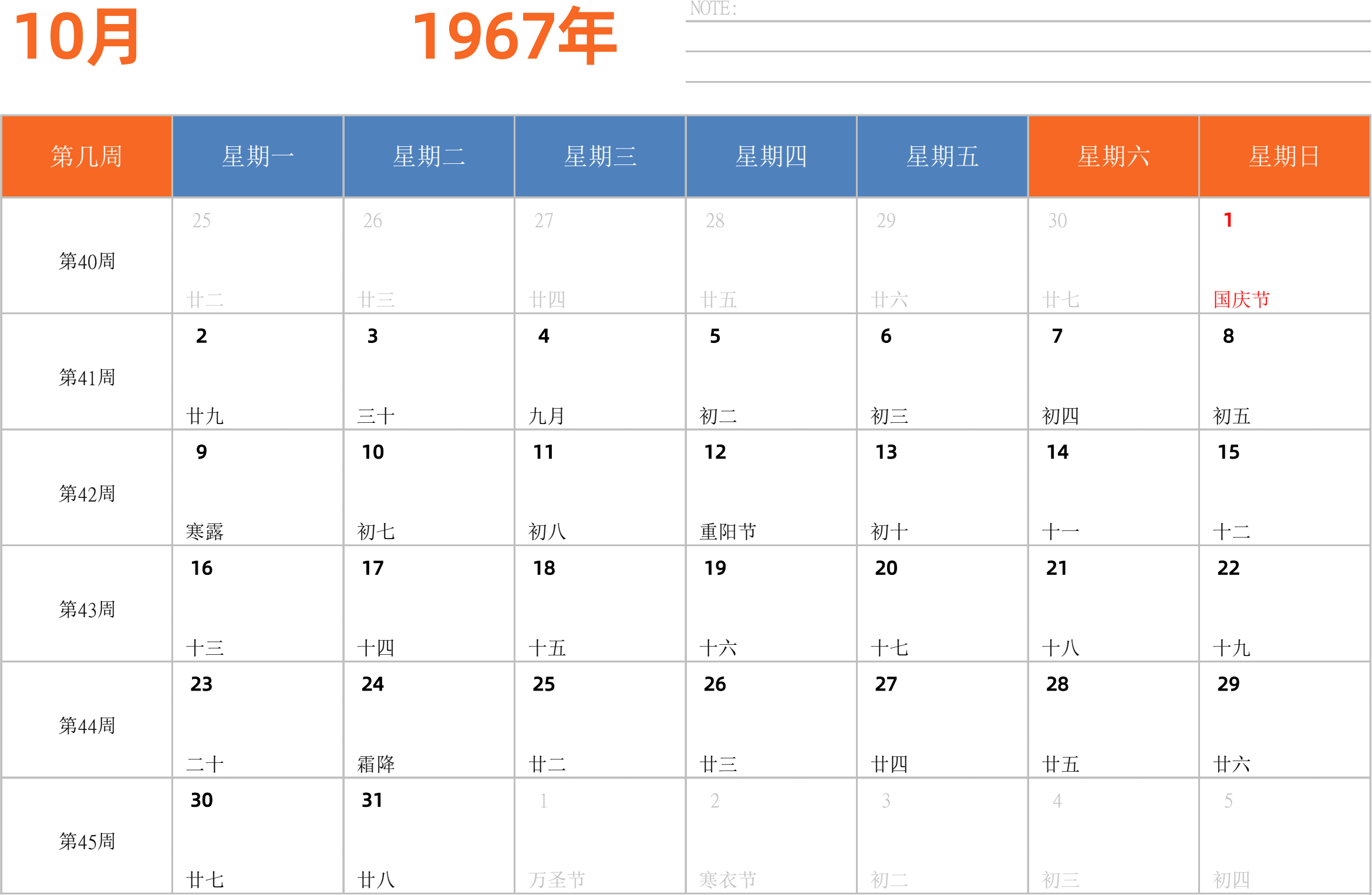Select date 15 on Sunday
The height and width of the screenshot is (895, 1372).
(1228, 452)
